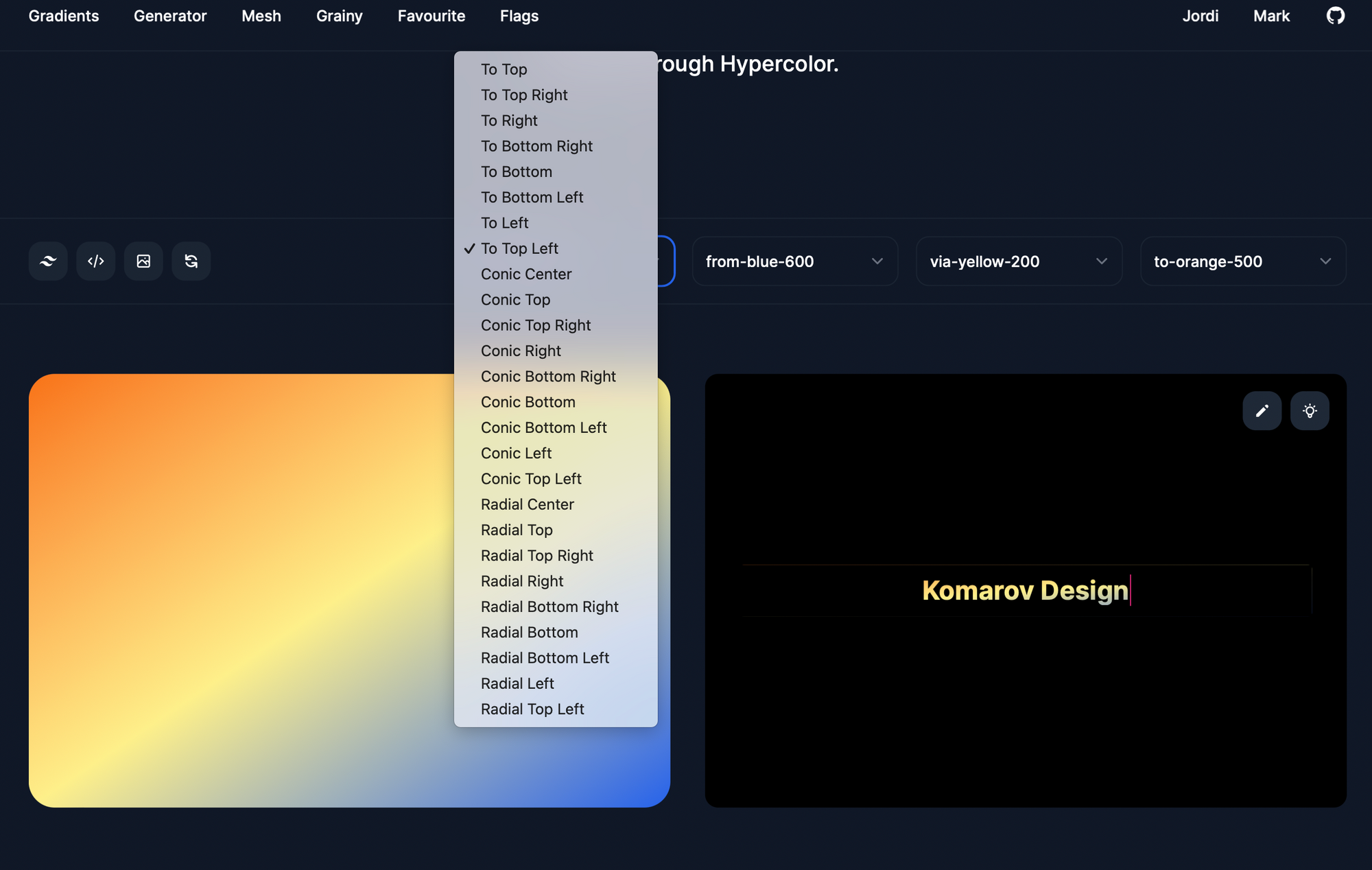Image resolution: width=1372 pixels, height=870 pixels.
Task: Click the Tailwind CSS wave icon
Action: (48, 261)
